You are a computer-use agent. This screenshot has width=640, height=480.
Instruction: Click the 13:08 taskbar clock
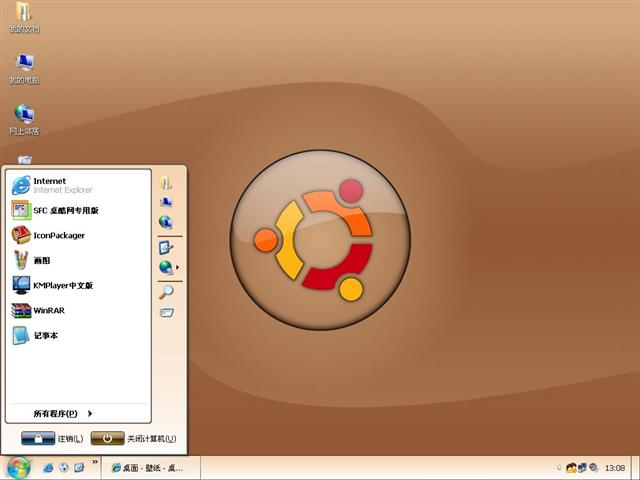coord(615,468)
